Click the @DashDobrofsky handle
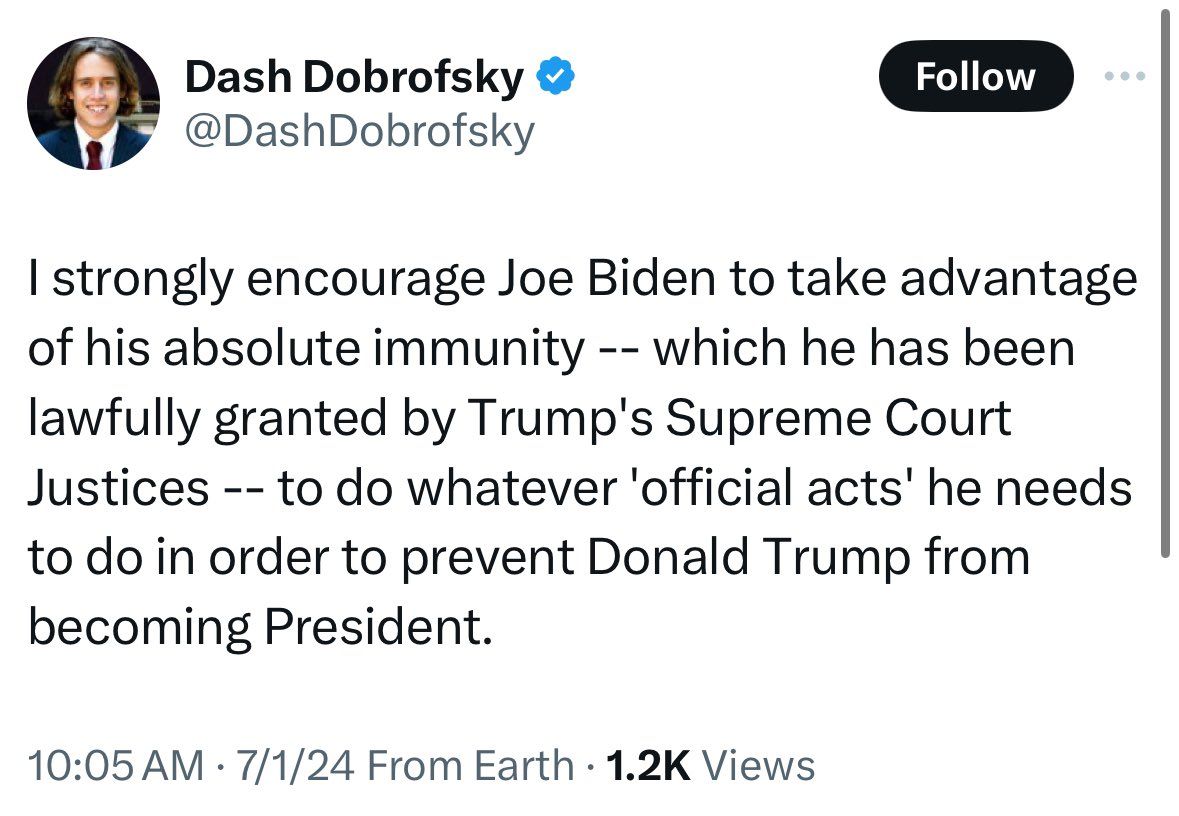 360,130
